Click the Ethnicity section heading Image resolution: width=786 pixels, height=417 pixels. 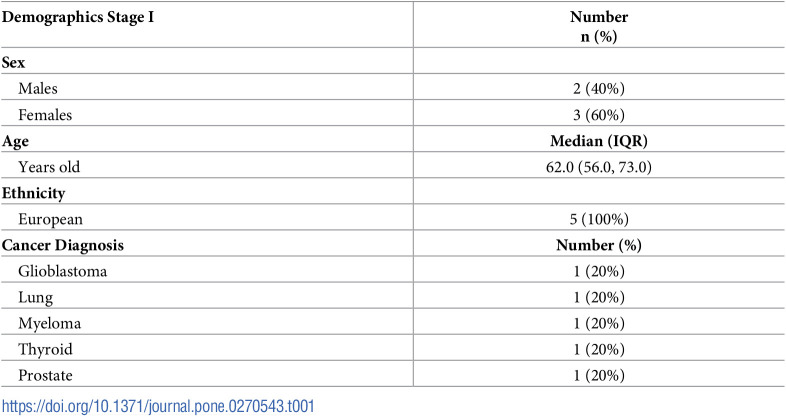click(34, 193)
